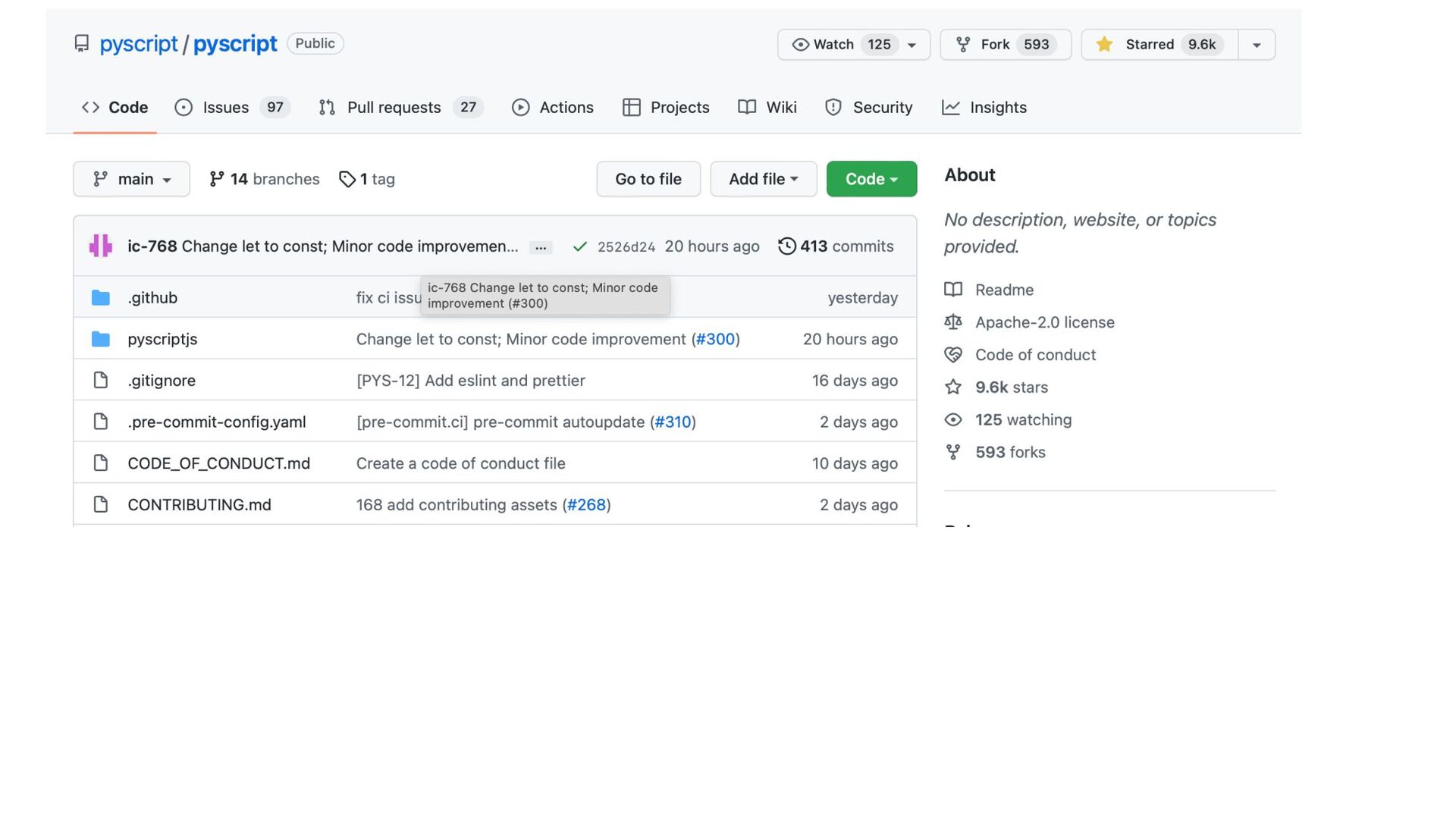Expand commit message ellipsis button
Viewport: 1456px width, 819px height.
541,247
